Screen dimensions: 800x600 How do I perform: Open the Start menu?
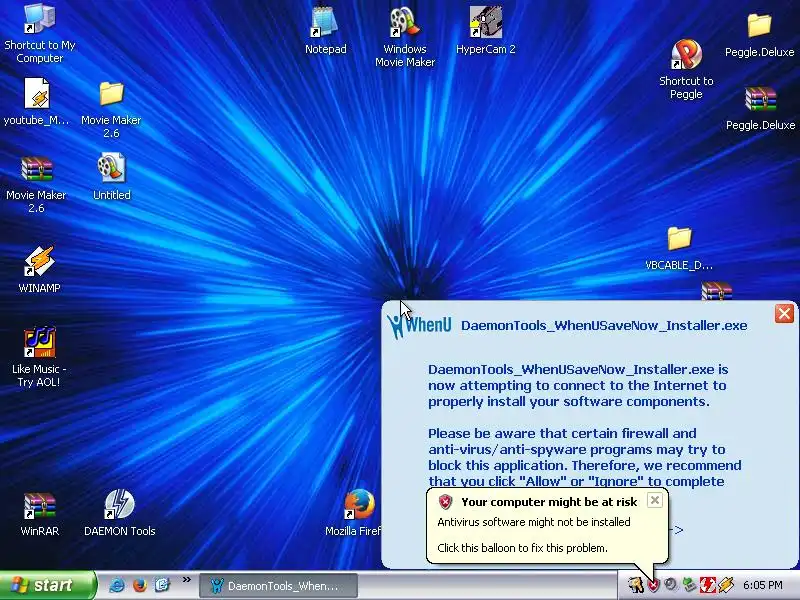point(48,585)
